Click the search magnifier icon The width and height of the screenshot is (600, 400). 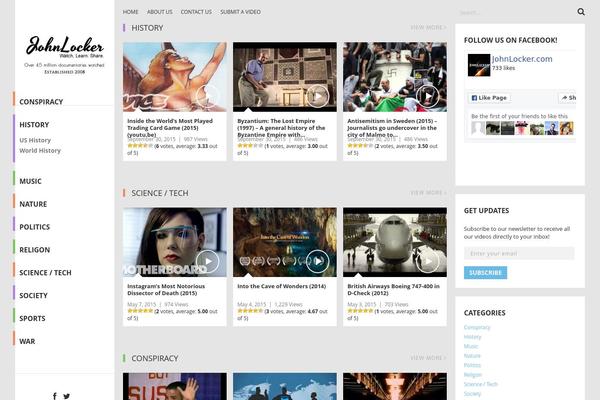[x=581, y=12]
